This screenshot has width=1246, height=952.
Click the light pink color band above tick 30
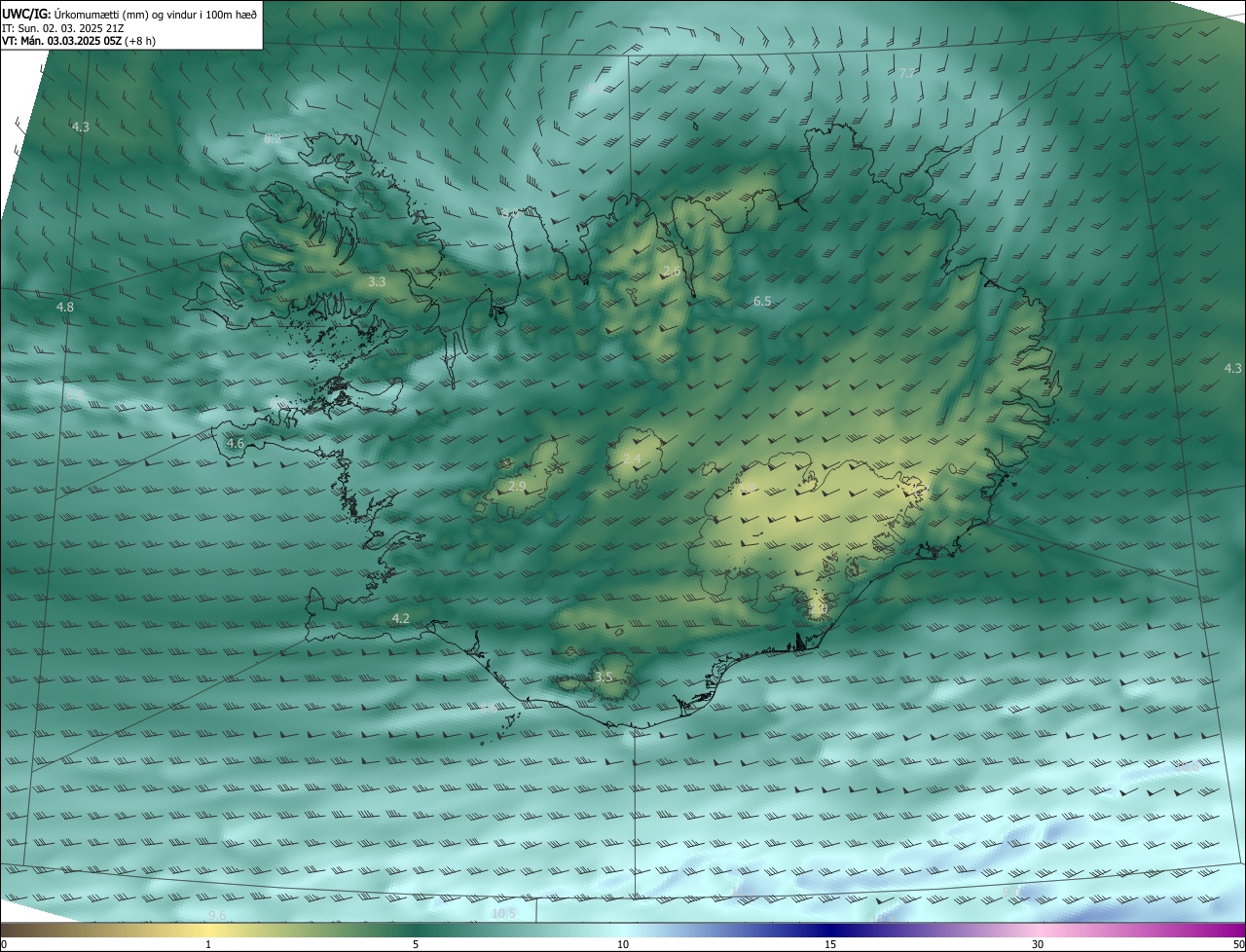point(1038,930)
